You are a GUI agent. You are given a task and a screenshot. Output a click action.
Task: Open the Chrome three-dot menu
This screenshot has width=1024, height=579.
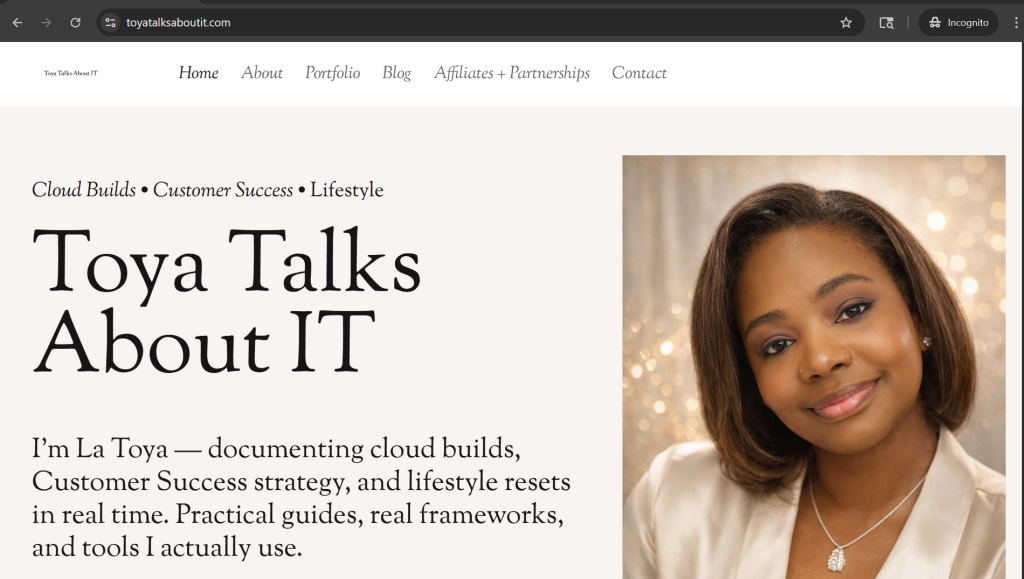tap(1016, 23)
